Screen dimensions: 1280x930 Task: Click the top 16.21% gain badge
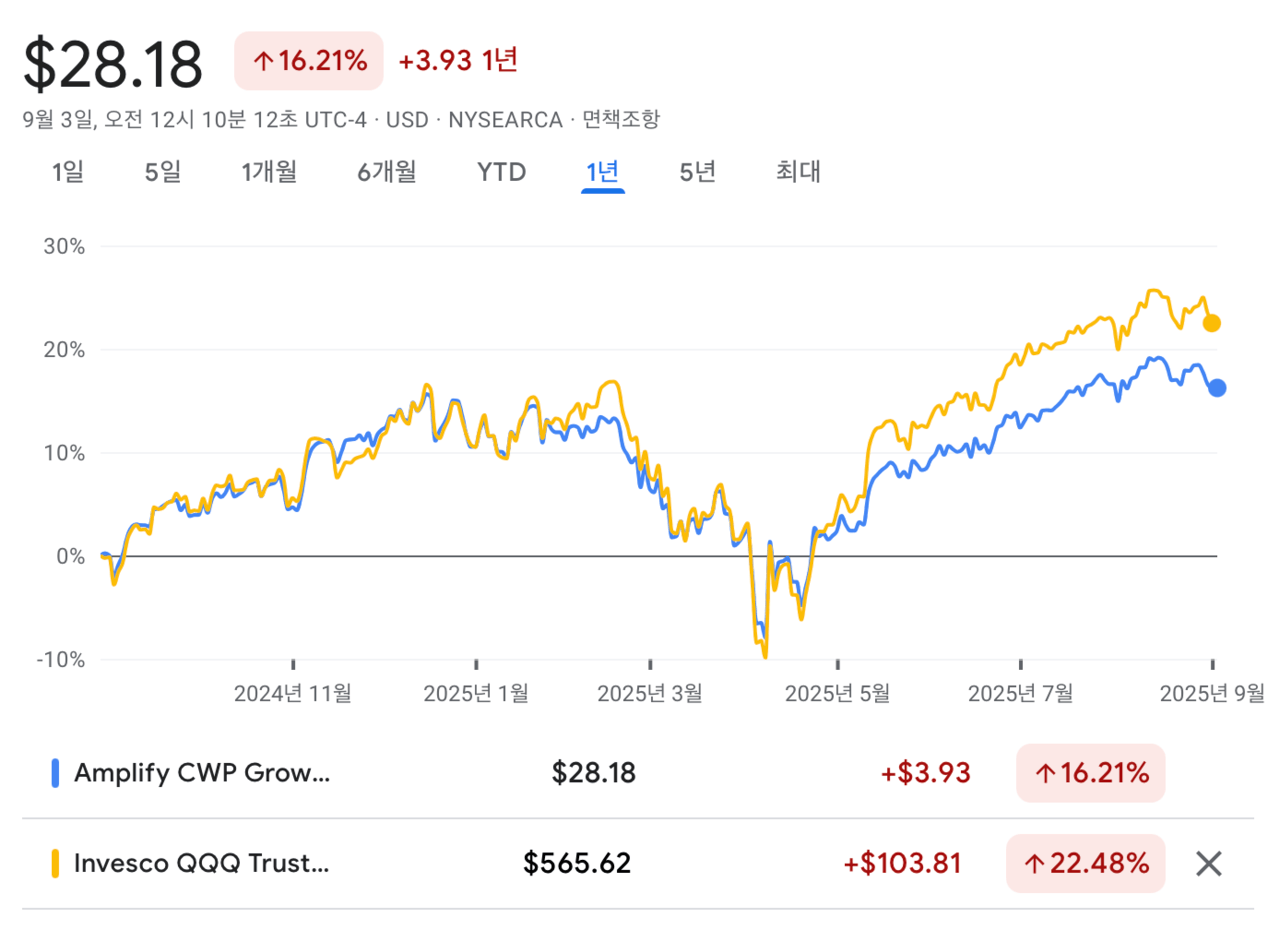[309, 61]
